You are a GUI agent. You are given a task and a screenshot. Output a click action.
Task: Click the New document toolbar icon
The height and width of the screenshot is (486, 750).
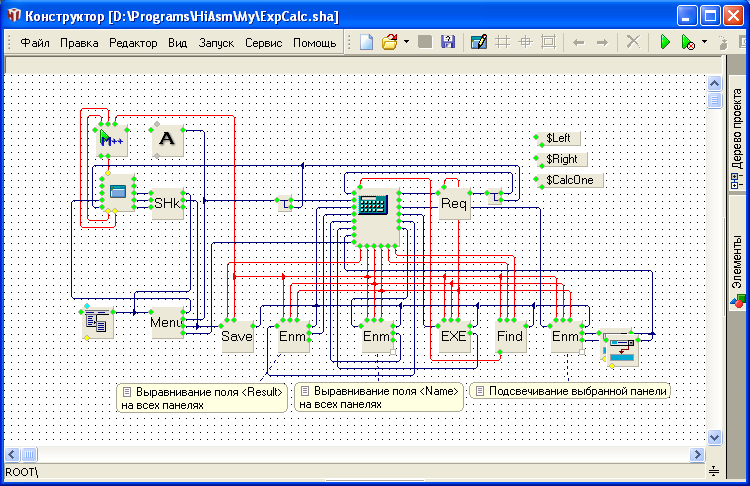tap(367, 42)
